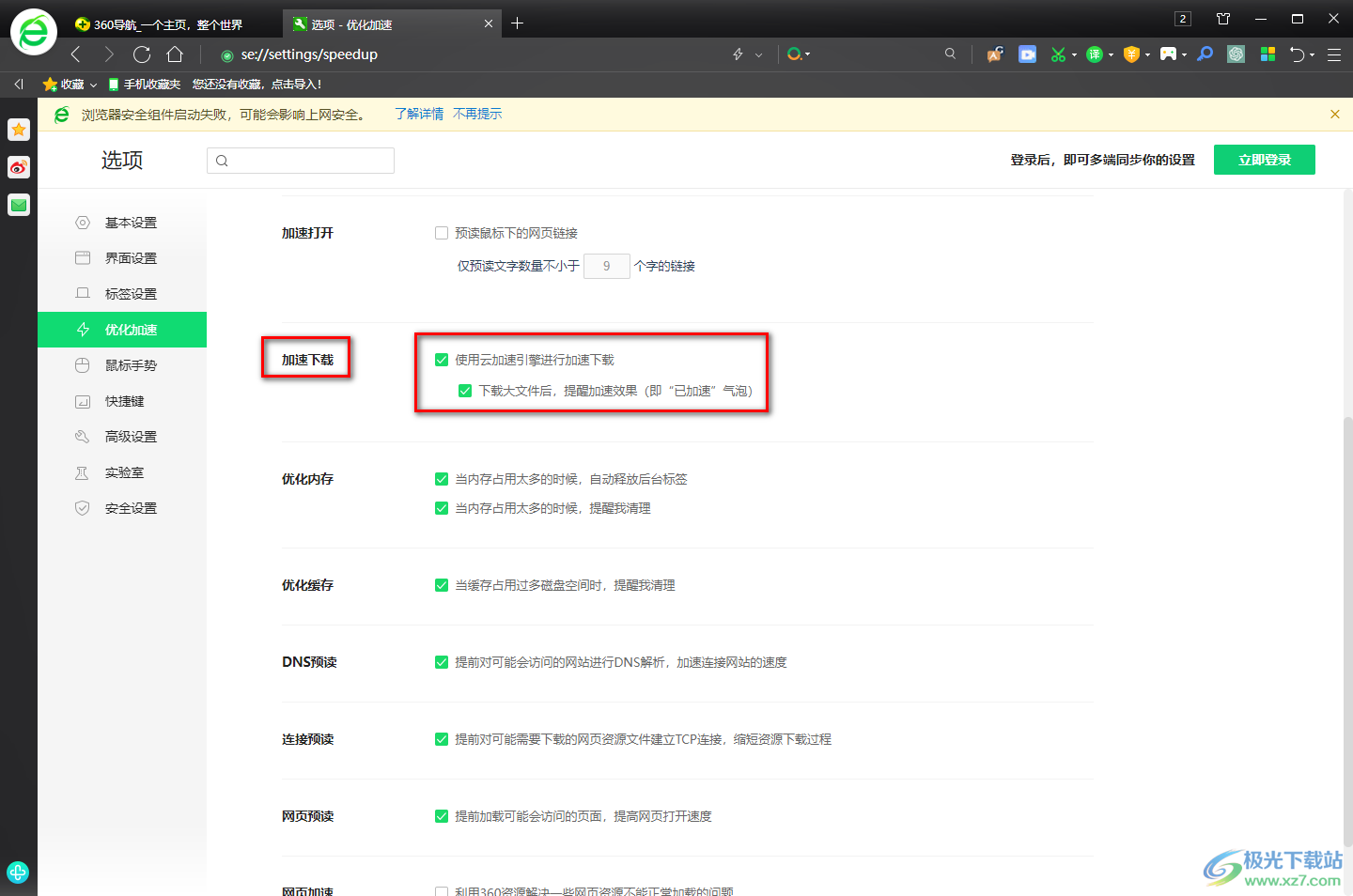Toggle 当内存占用太多的时候，提醒我清理
Screen dimensions: 1353x896
[442, 508]
